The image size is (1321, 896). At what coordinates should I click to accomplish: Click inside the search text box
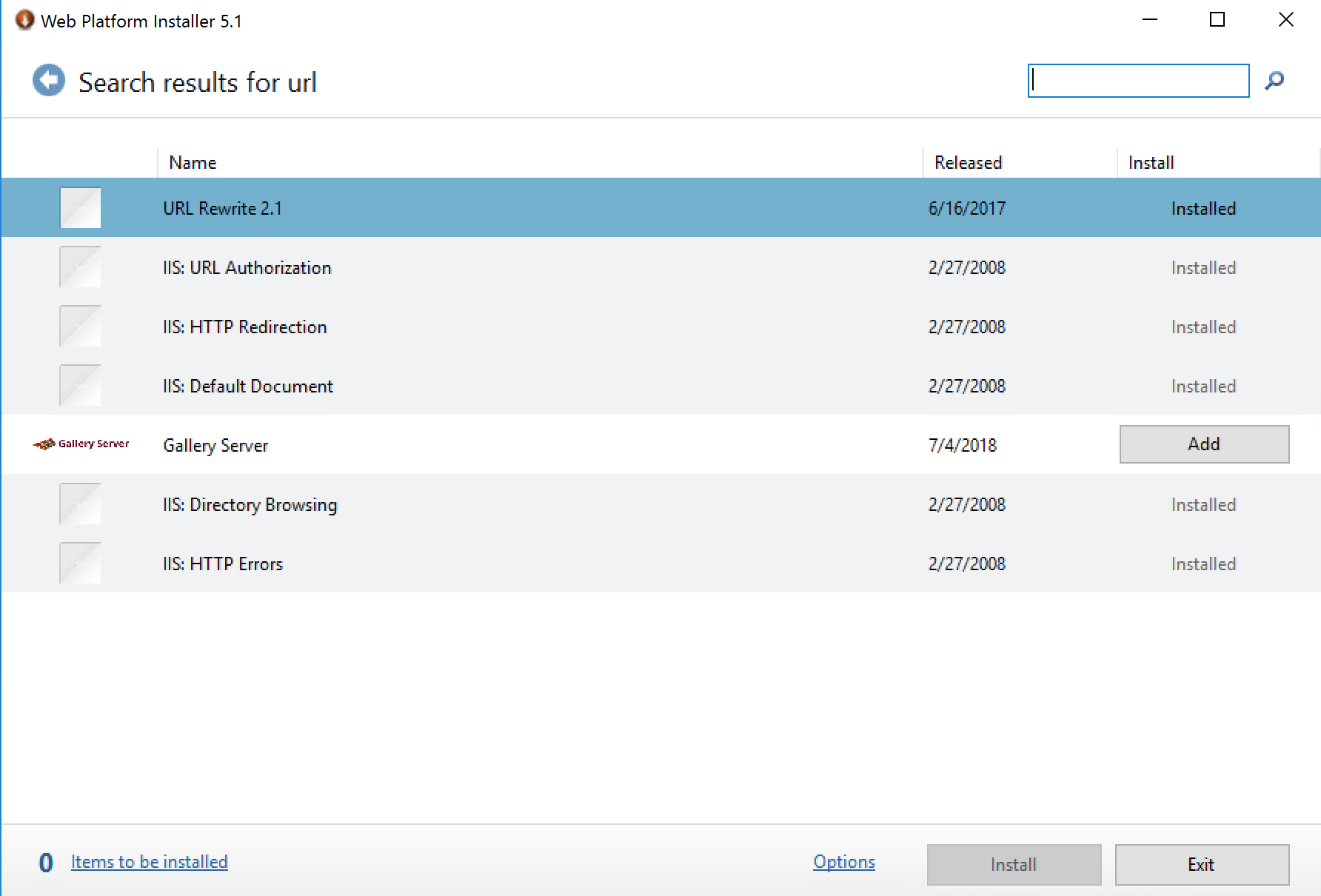coord(1138,80)
